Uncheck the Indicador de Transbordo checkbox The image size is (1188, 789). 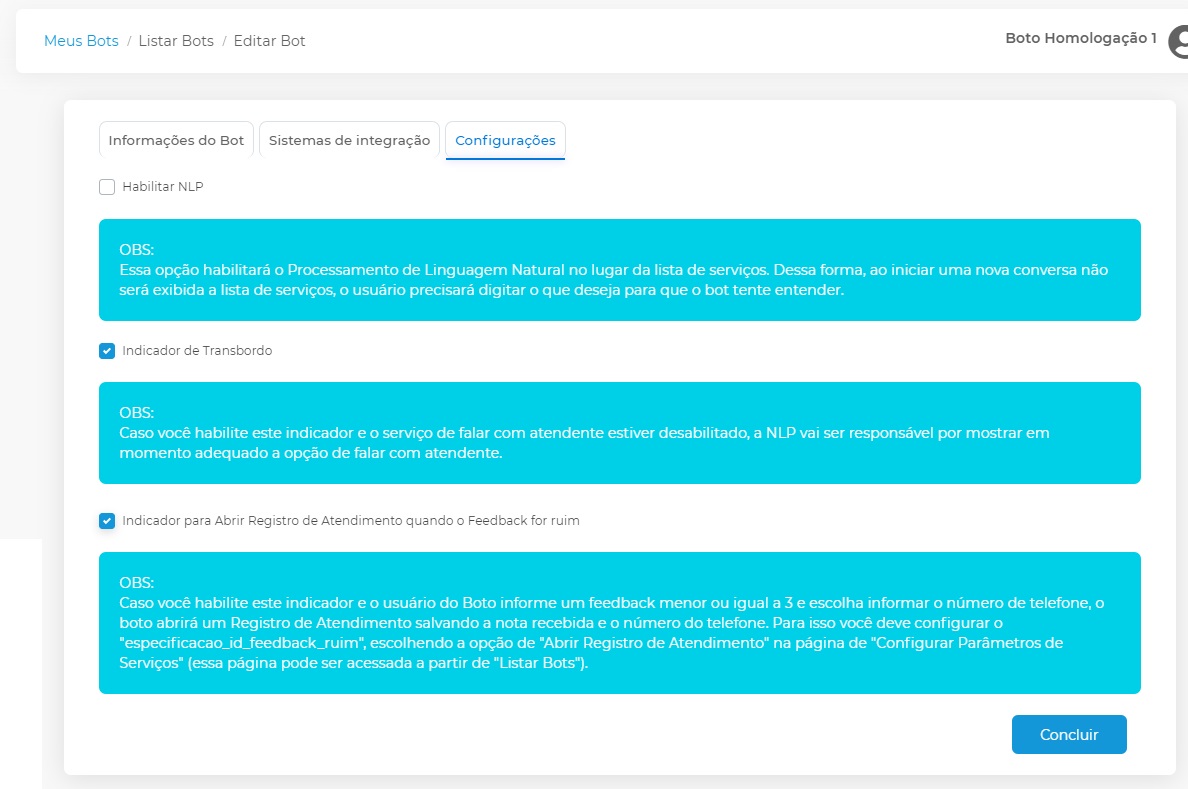[x=107, y=351]
